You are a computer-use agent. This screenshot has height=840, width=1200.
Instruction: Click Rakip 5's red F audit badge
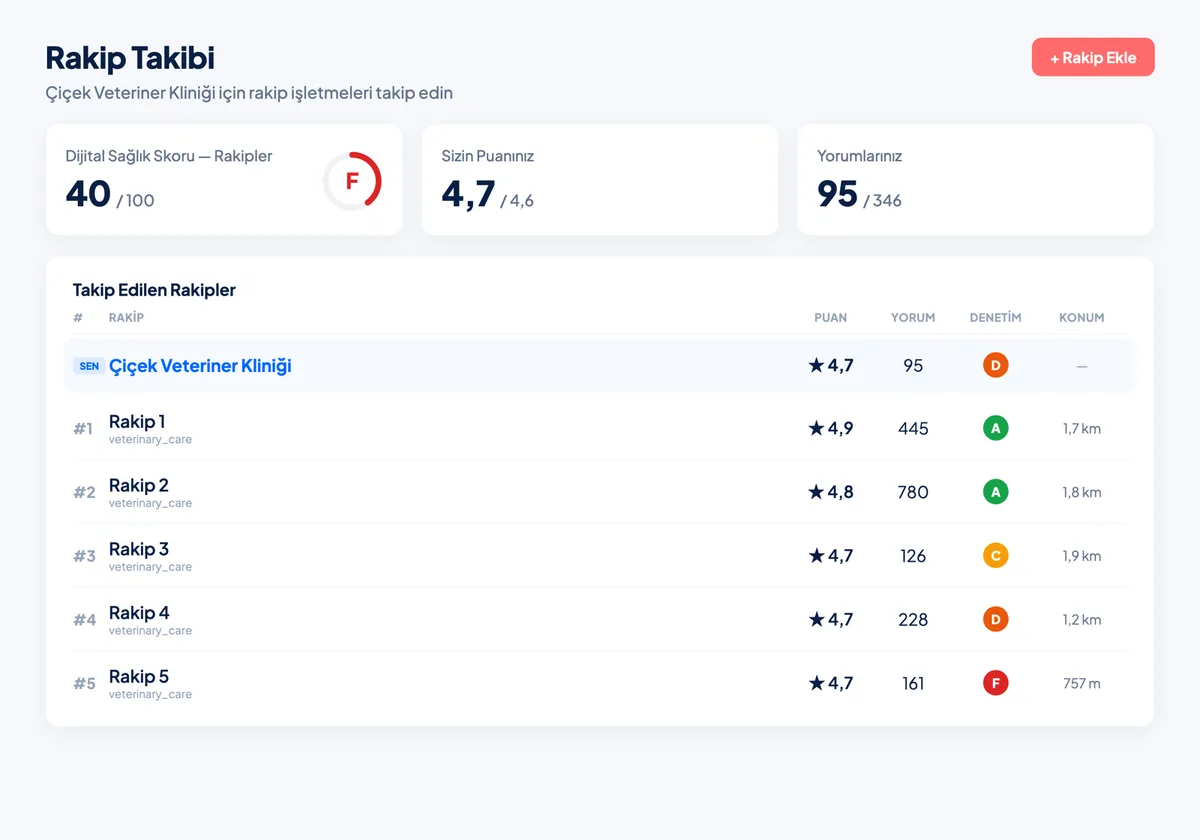(x=995, y=683)
